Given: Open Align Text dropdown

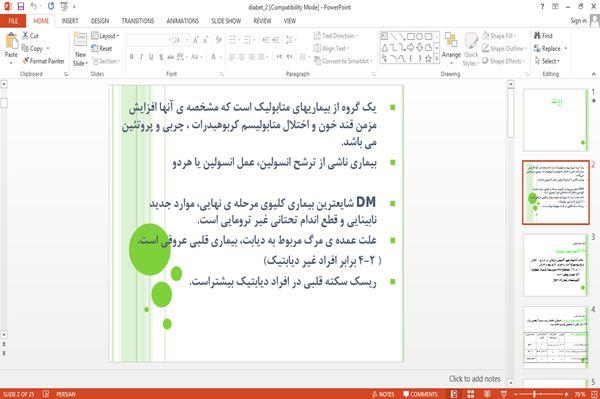Looking at the screenshot, I should 331,48.
